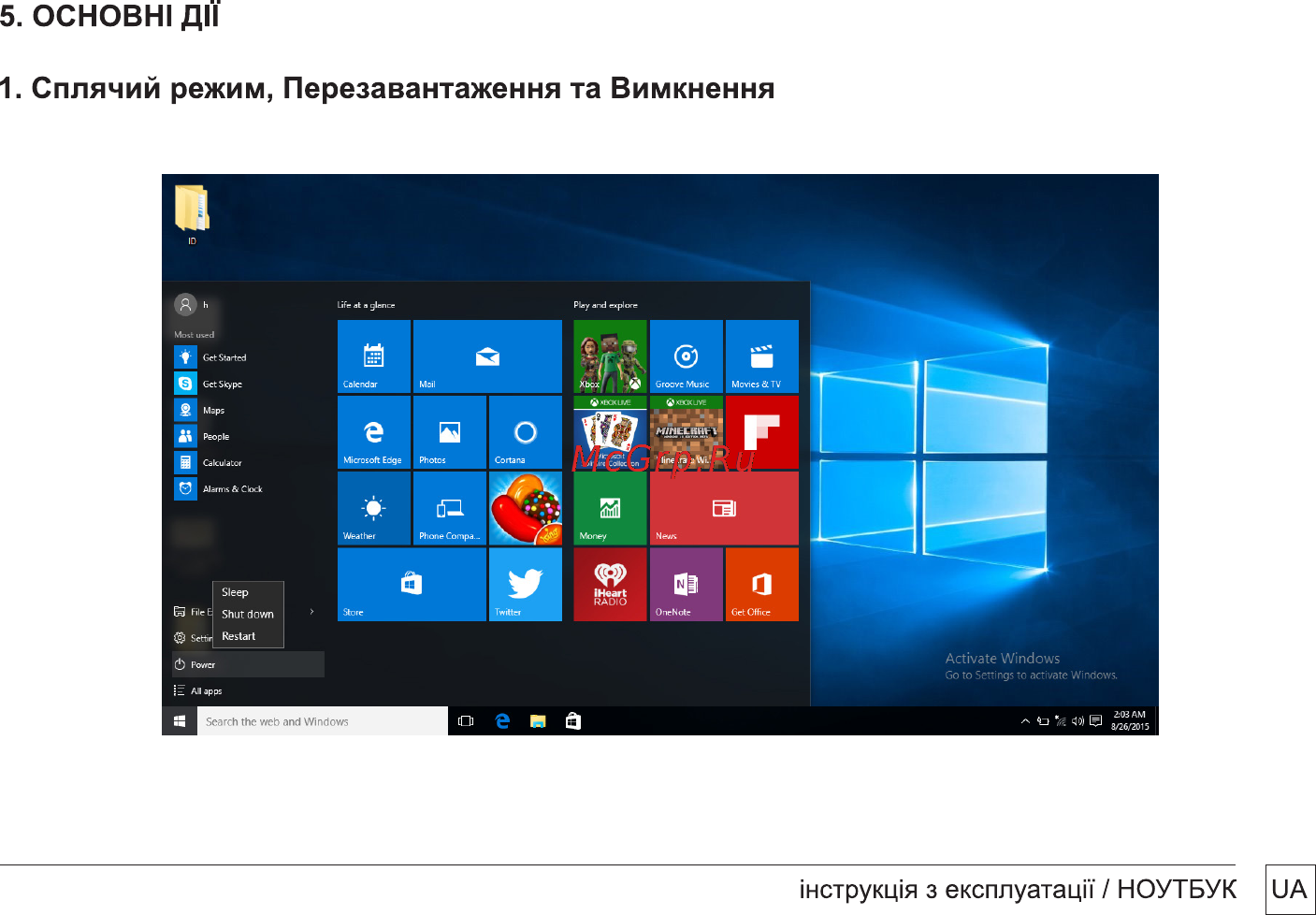The width and height of the screenshot is (1316, 915).
Task: Open the Groove Music tile
Action: point(687,356)
